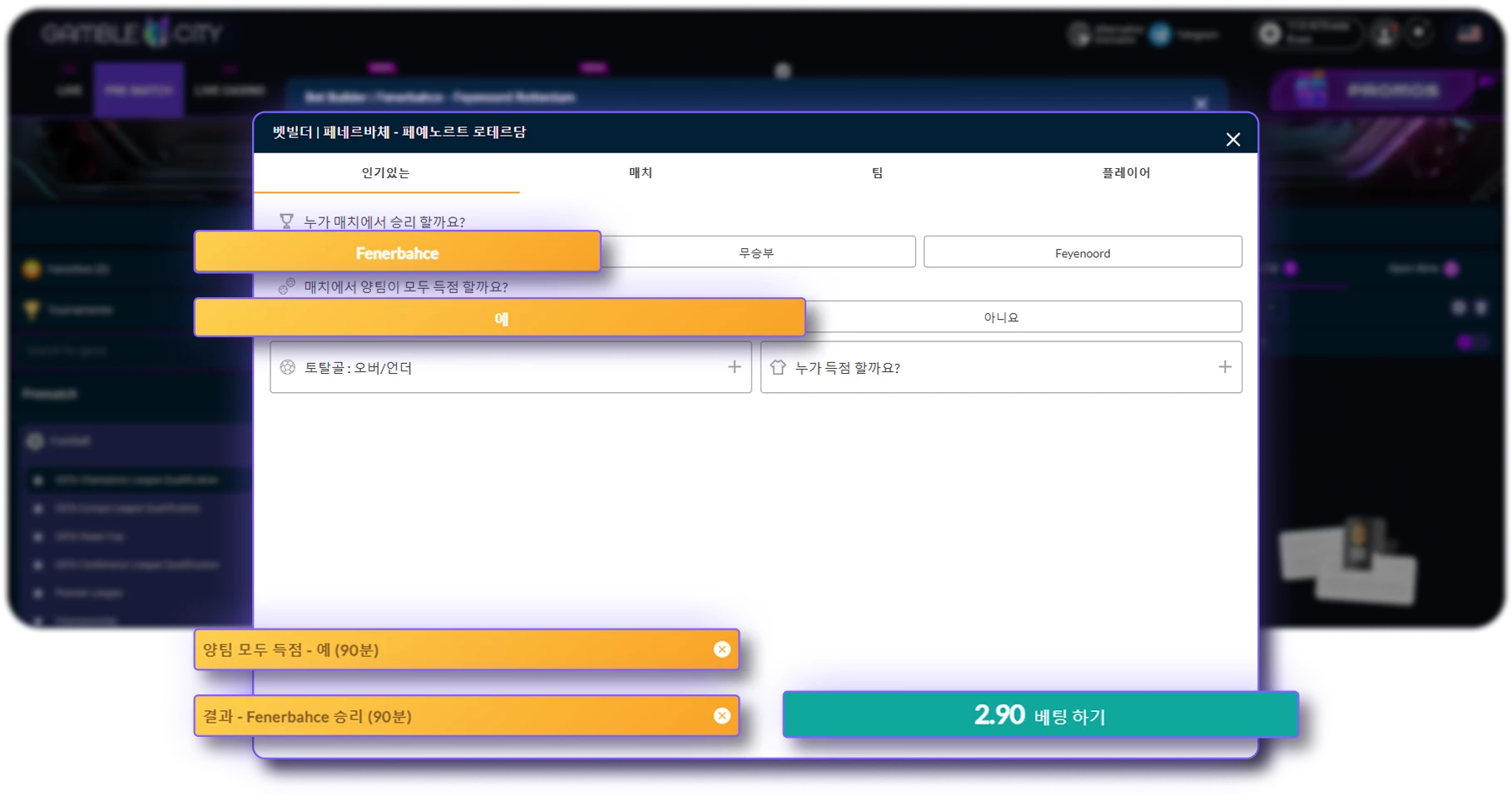Click dialog title 벳빌더 | 페네르바체 - 페예노르트 로테르담
The height and width of the screenshot is (811, 1512).
point(399,132)
